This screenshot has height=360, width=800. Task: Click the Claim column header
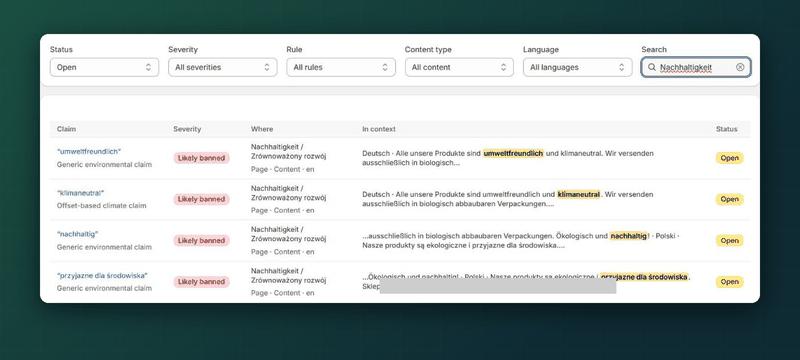pos(66,129)
